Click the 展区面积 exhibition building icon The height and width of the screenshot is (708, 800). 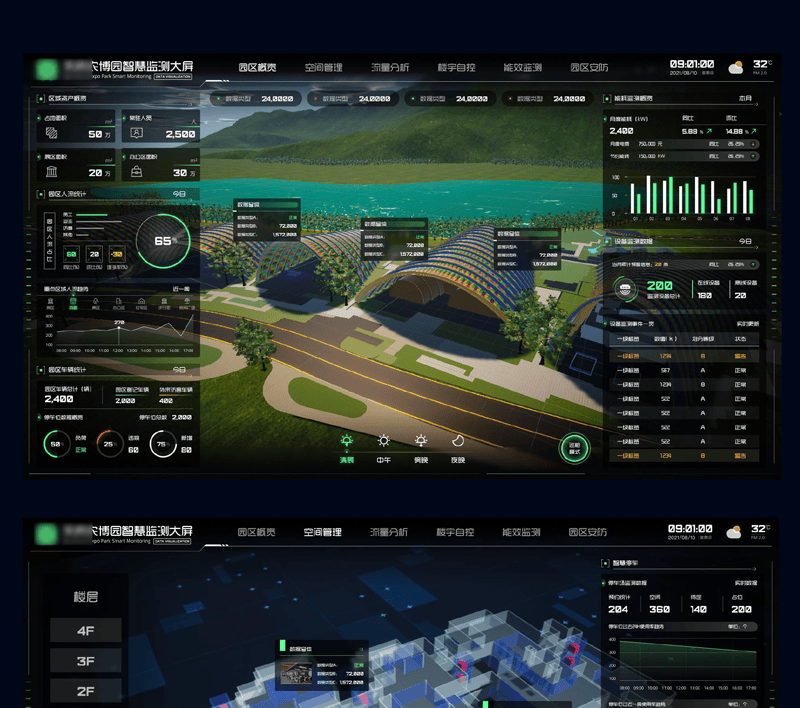tap(51, 172)
